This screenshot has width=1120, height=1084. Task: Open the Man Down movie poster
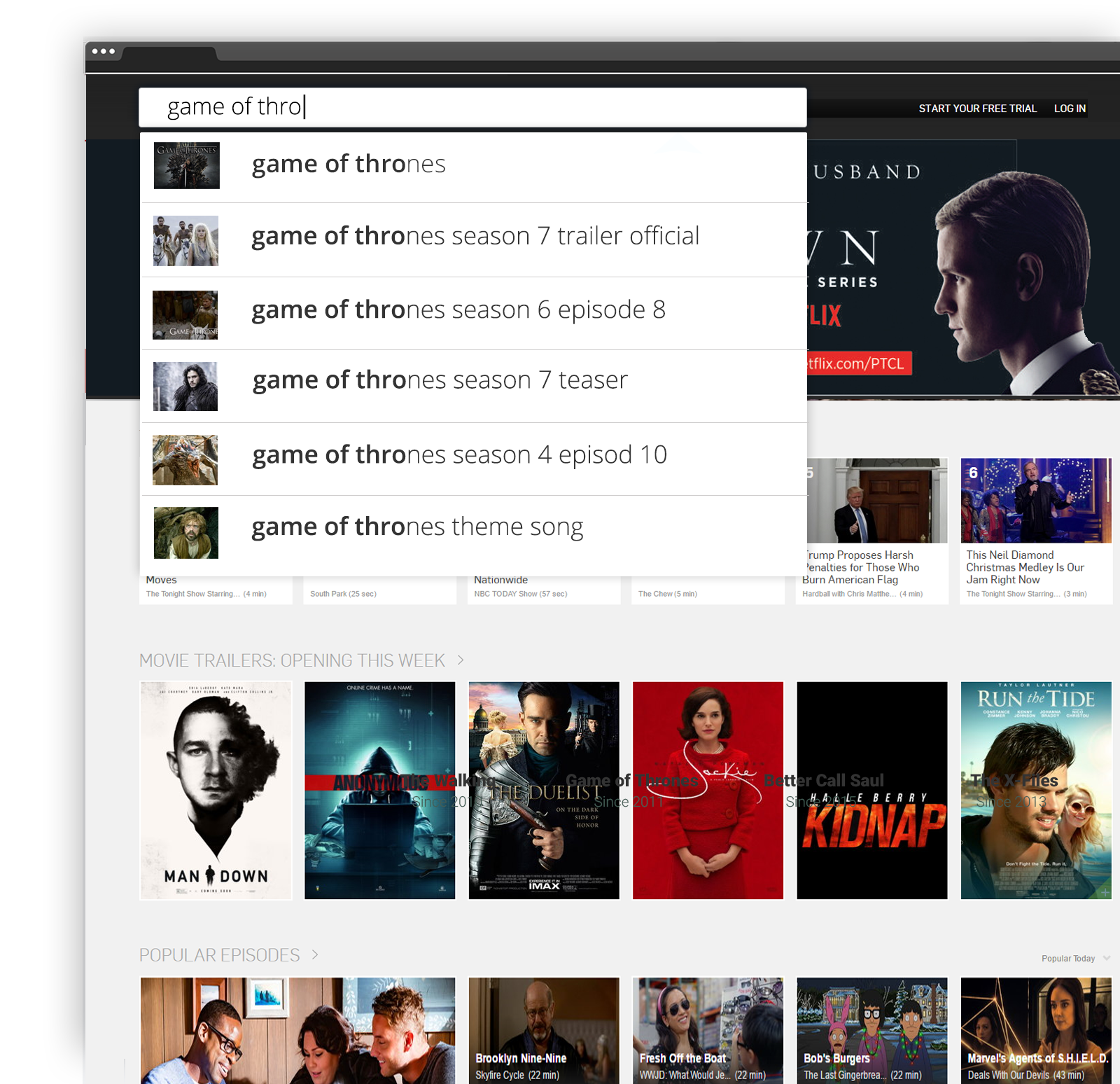point(216,791)
